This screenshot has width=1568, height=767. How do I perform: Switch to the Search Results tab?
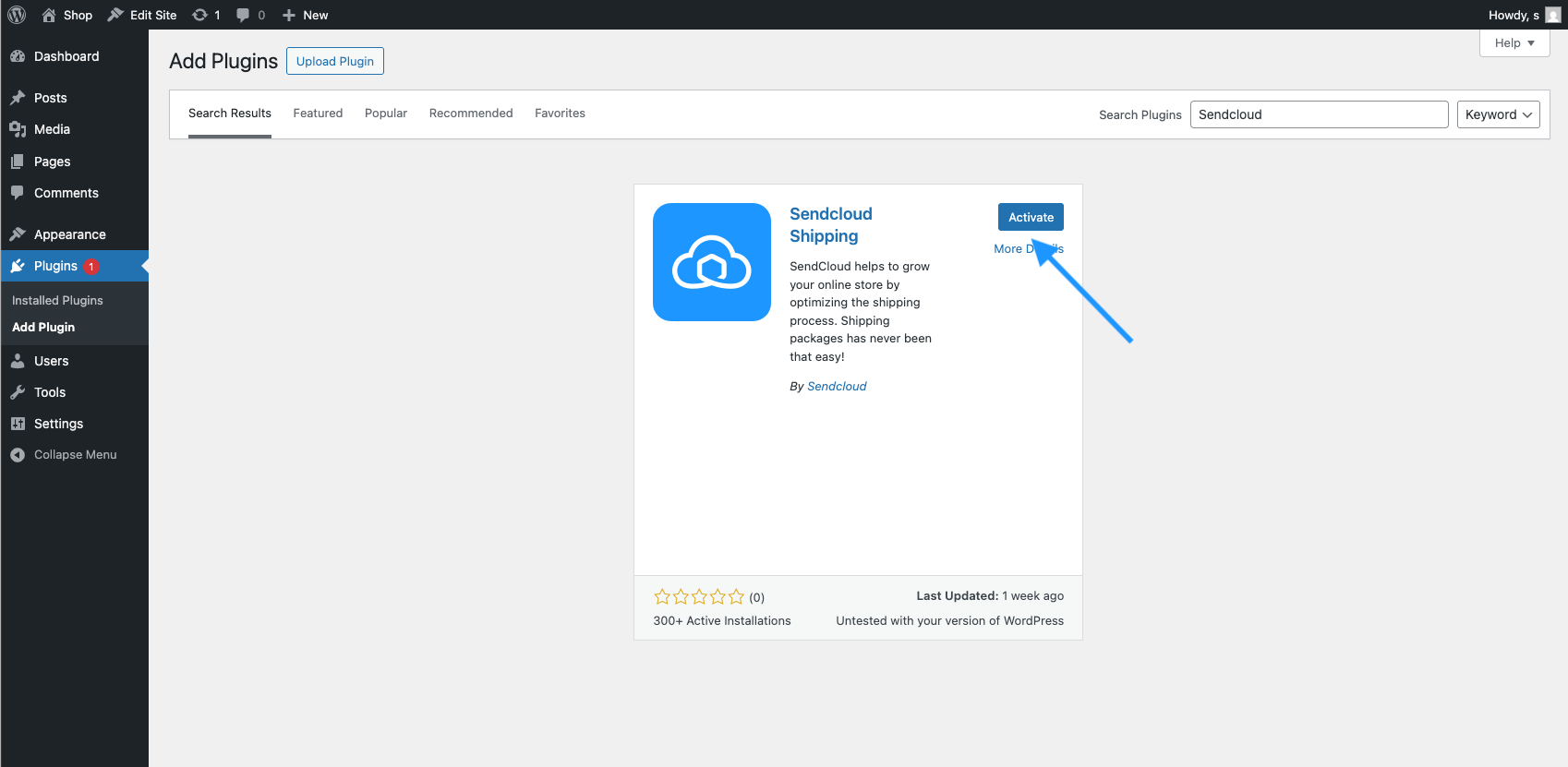click(230, 114)
